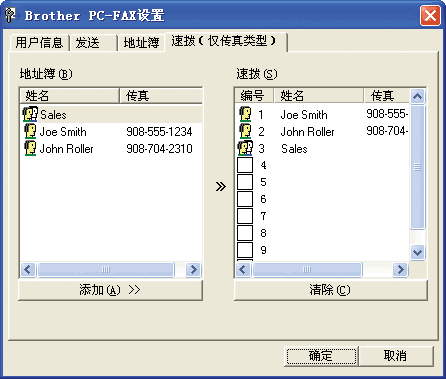This screenshot has height=379, width=446.
Task: Click the 添加(A) >> button
Action: pyautogui.click(x=110, y=290)
